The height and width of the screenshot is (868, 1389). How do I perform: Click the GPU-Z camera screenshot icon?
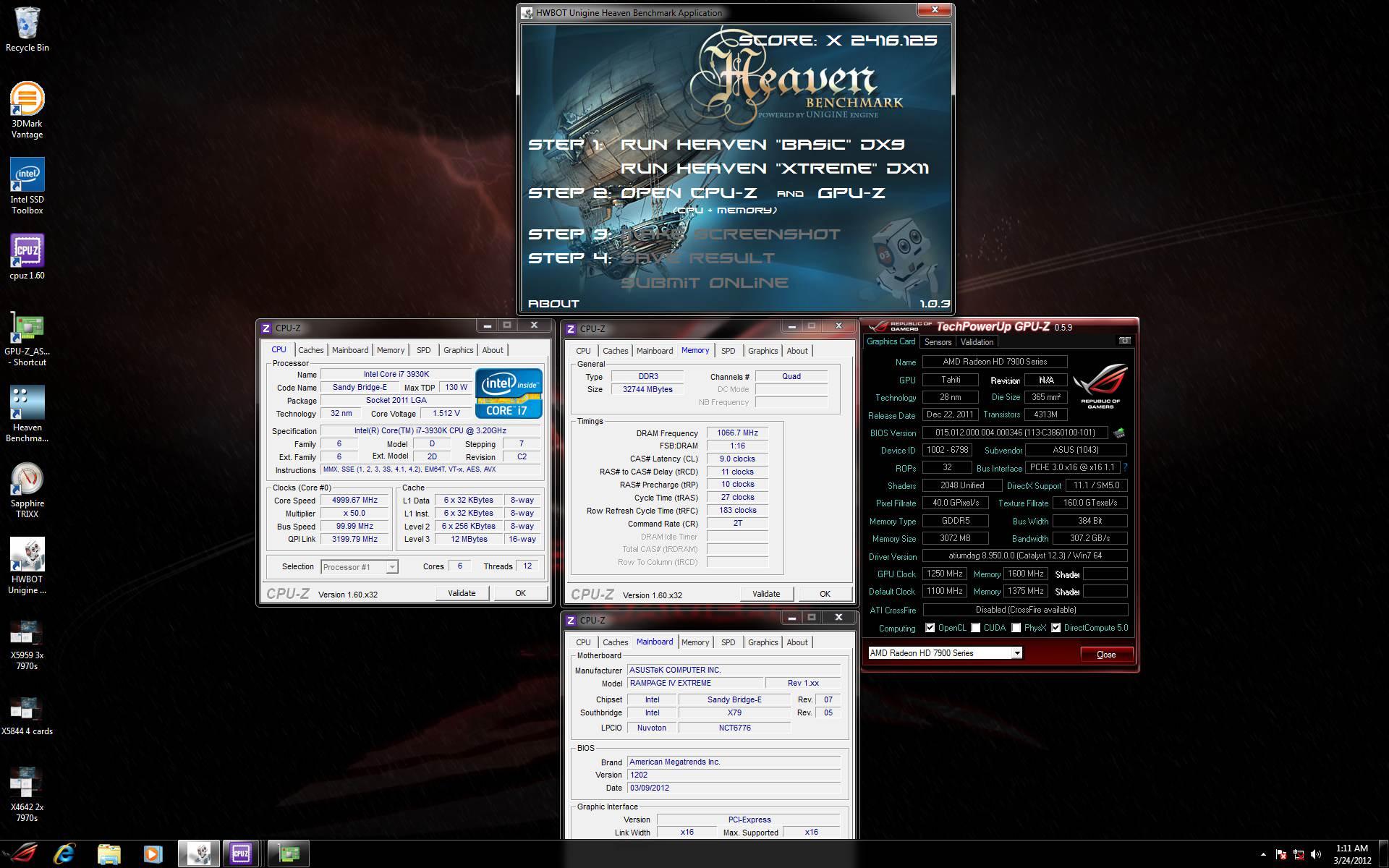pyautogui.click(x=1124, y=341)
